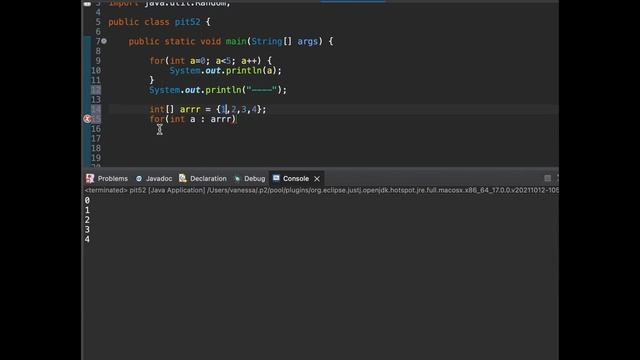This screenshot has height=360, width=640.
Task: Click line number 9 in the gutter
Action: 98,61
